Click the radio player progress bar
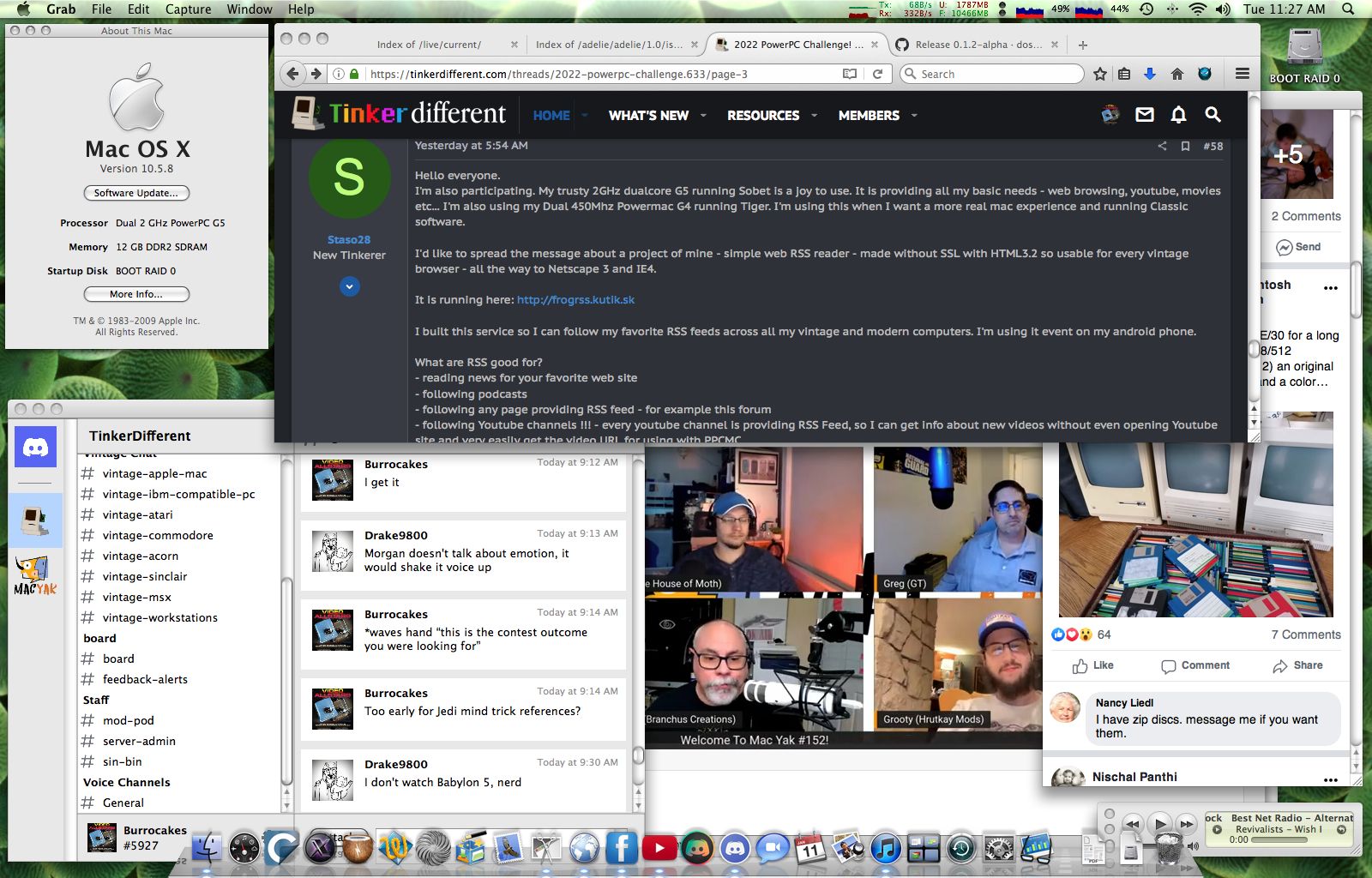 coord(1280,840)
